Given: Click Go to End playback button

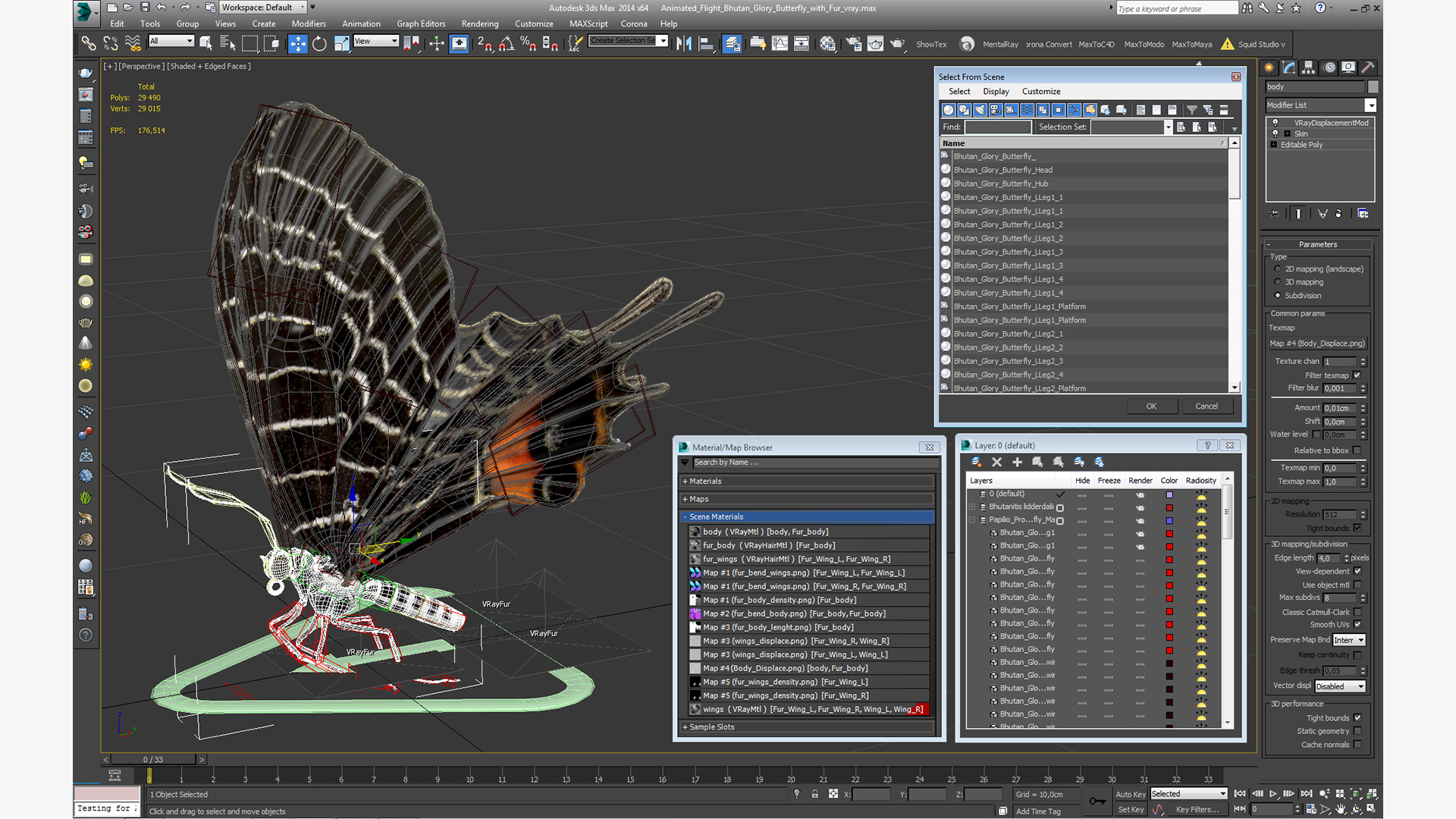Looking at the screenshot, I should tap(1306, 794).
